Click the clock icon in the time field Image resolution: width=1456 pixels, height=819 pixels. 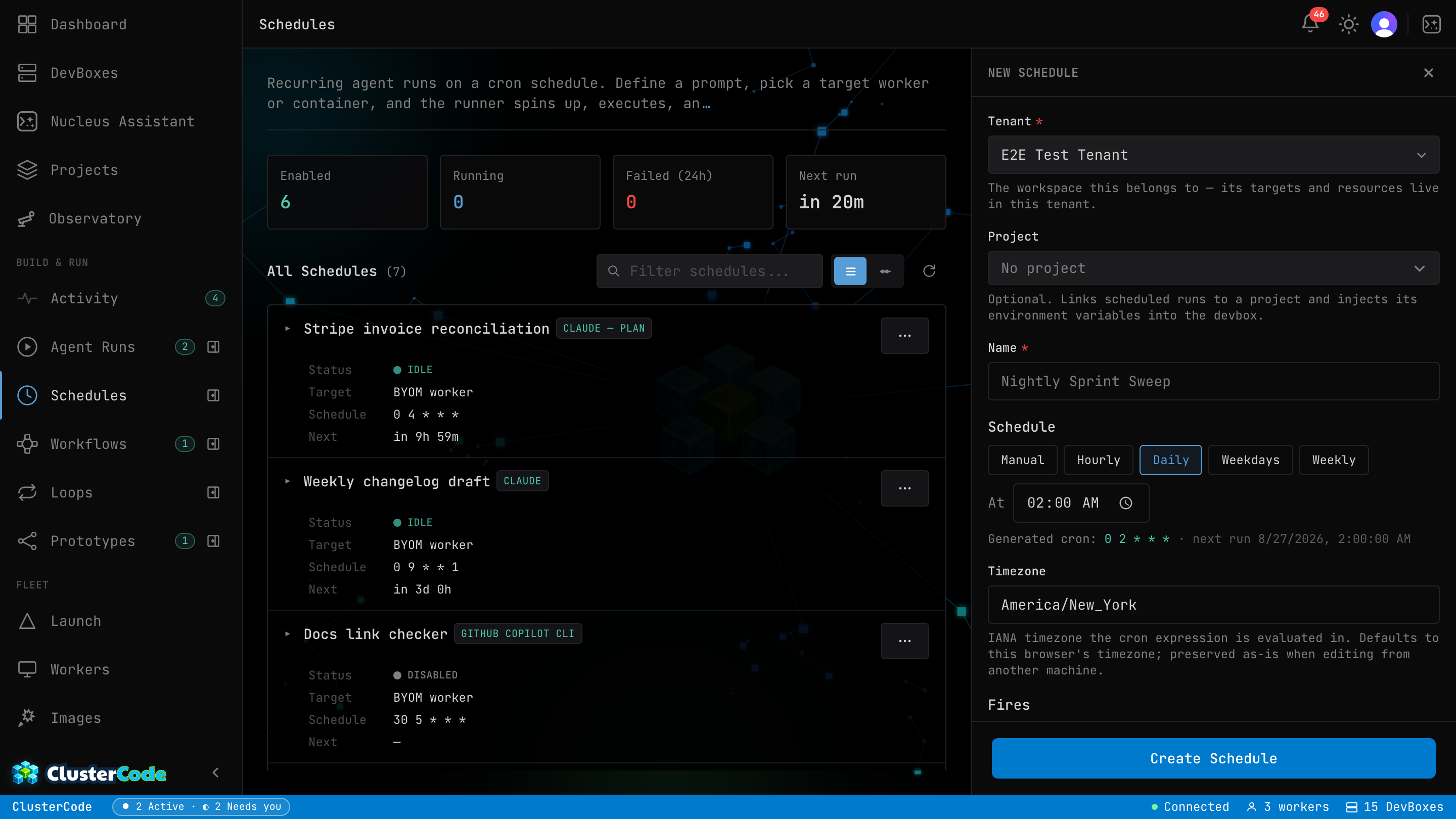click(1126, 503)
